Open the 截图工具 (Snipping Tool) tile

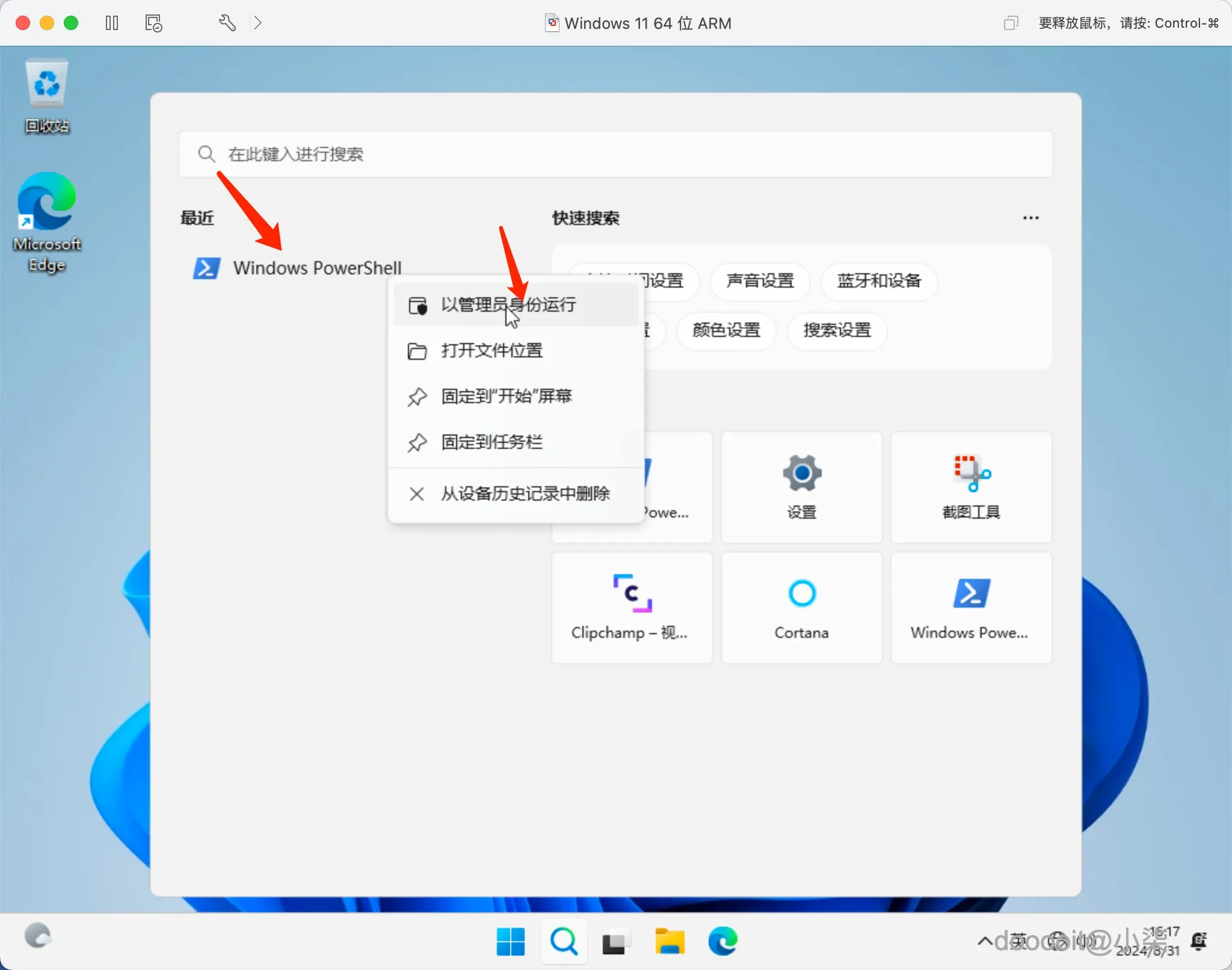[x=970, y=486]
